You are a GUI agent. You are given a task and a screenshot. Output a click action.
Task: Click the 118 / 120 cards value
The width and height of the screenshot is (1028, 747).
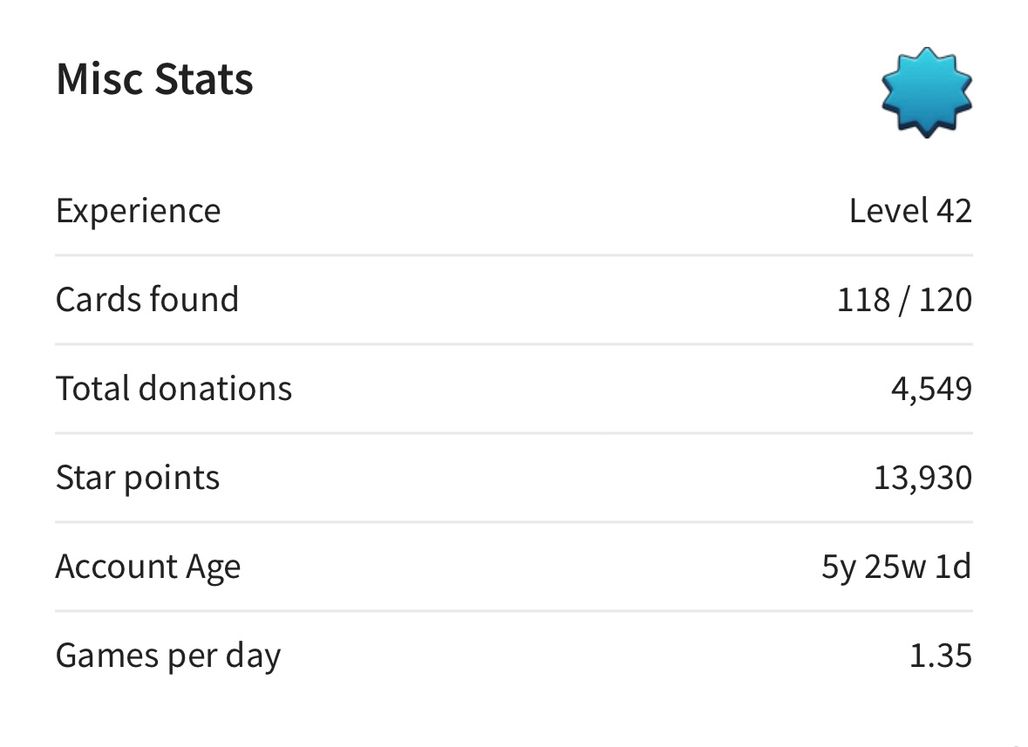[904, 300]
